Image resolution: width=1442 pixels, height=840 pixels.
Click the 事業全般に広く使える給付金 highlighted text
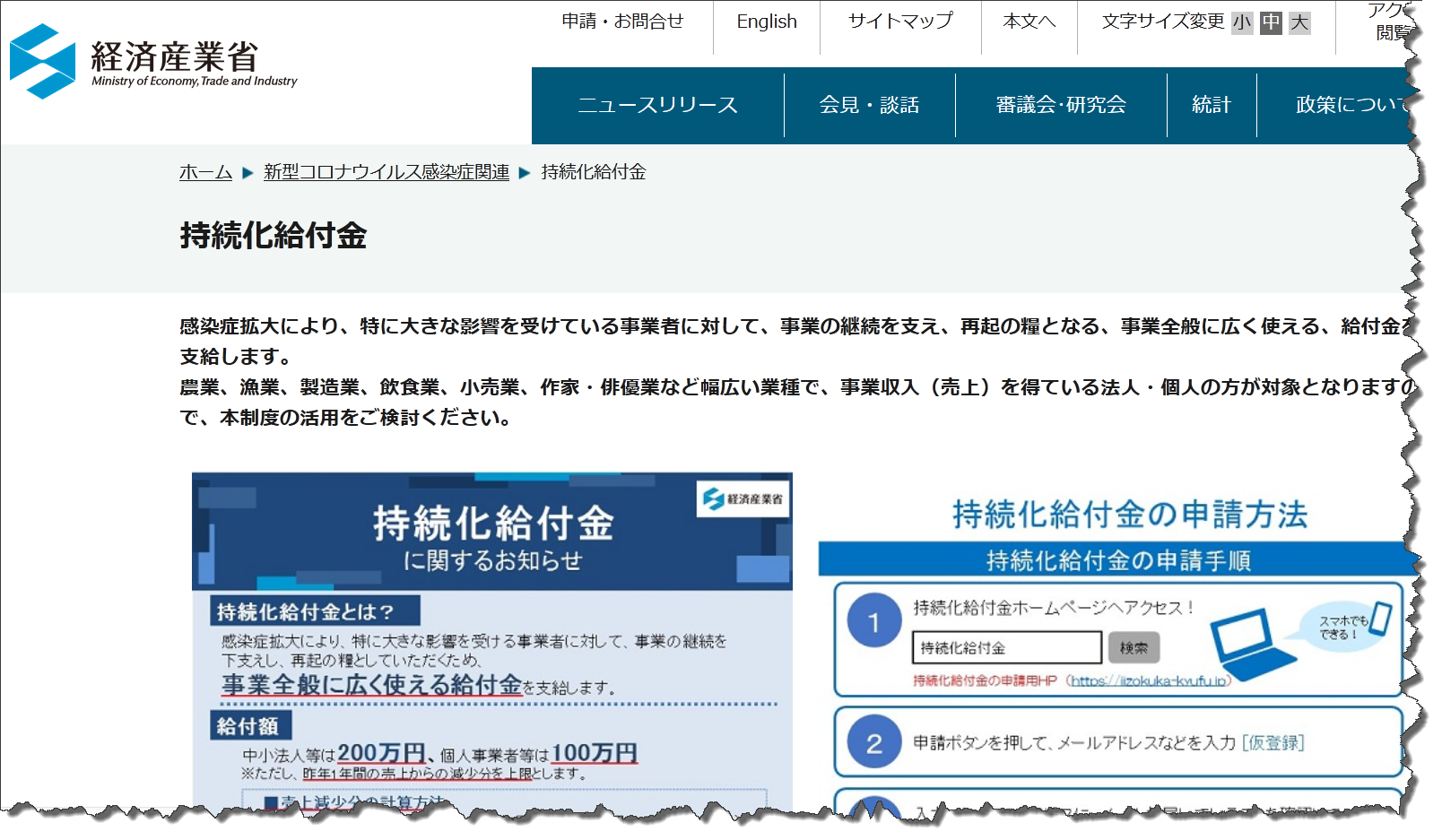(371, 685)
